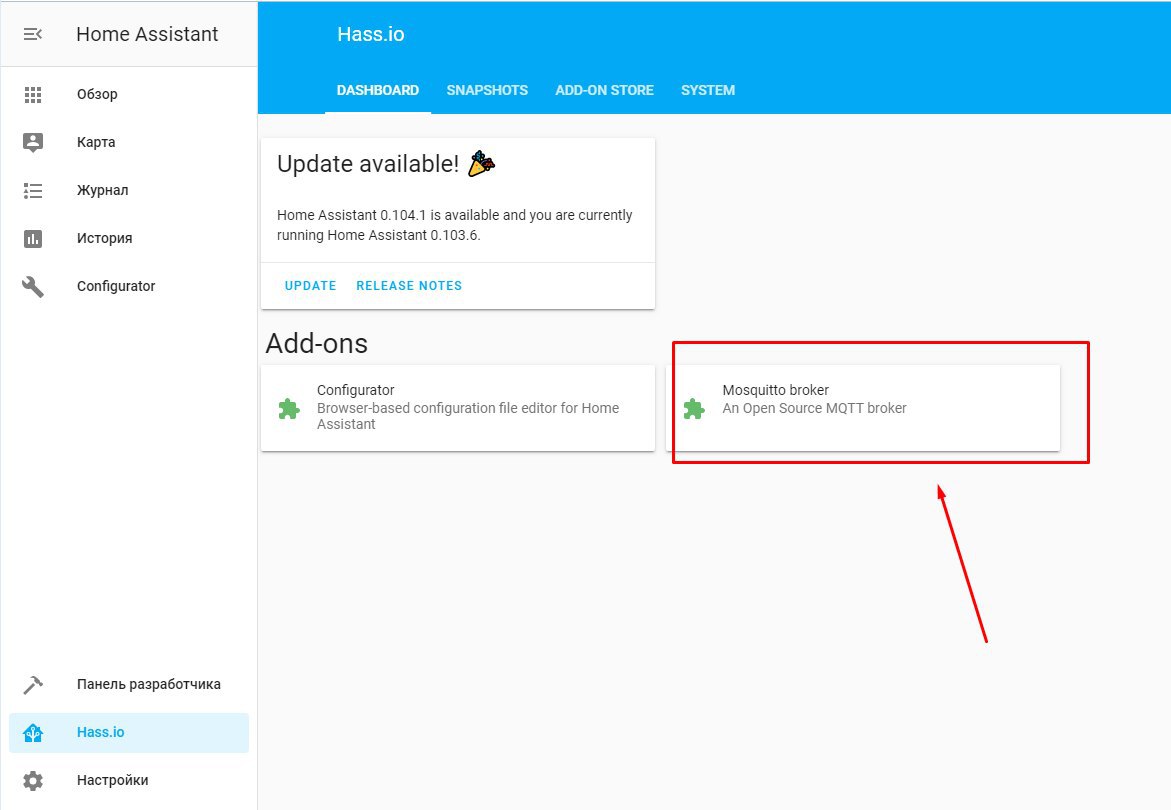
Task: Click the UPDATE button
Action: 311,286
